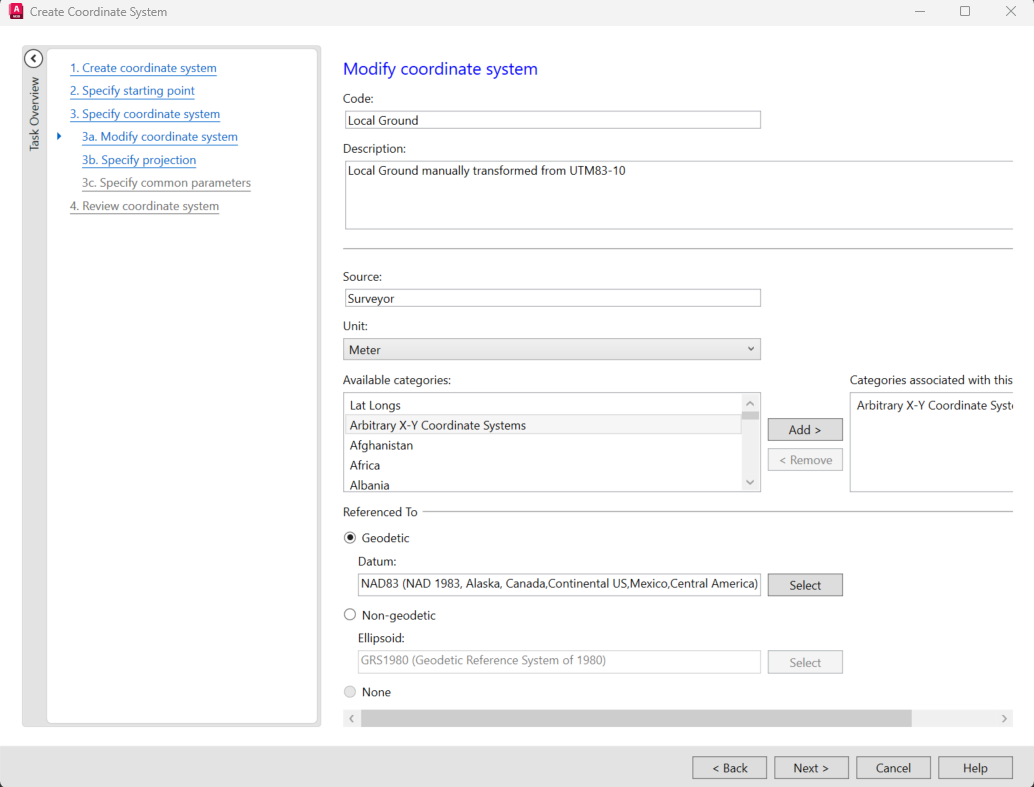The width and height of the screenshot is (1034, 787).
Task: Select the Geodetic radio button
Action: coord(350,537)
